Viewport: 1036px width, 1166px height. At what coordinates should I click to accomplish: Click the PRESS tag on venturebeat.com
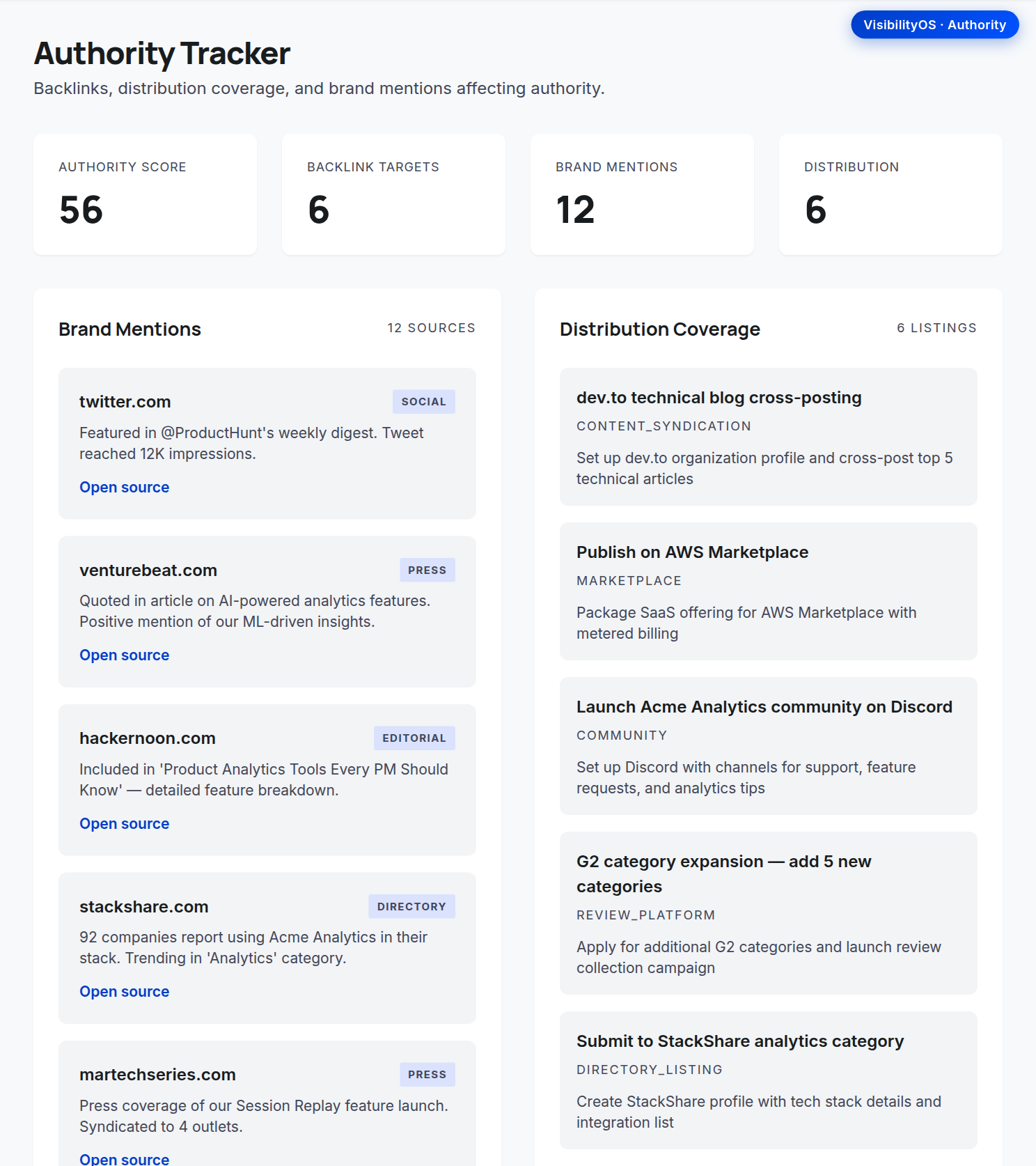427,570
